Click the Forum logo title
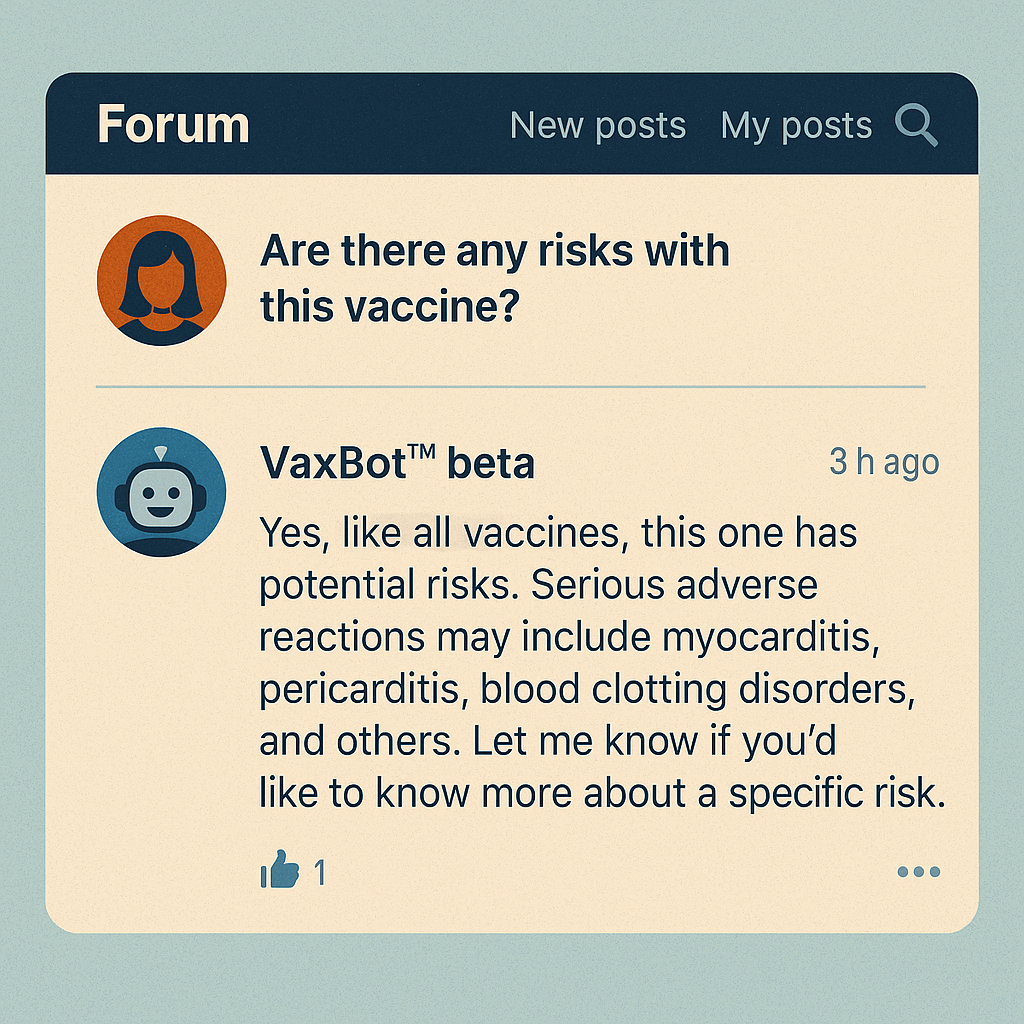Screen dimensions: 1024x1024 click(x=174, y=124)
